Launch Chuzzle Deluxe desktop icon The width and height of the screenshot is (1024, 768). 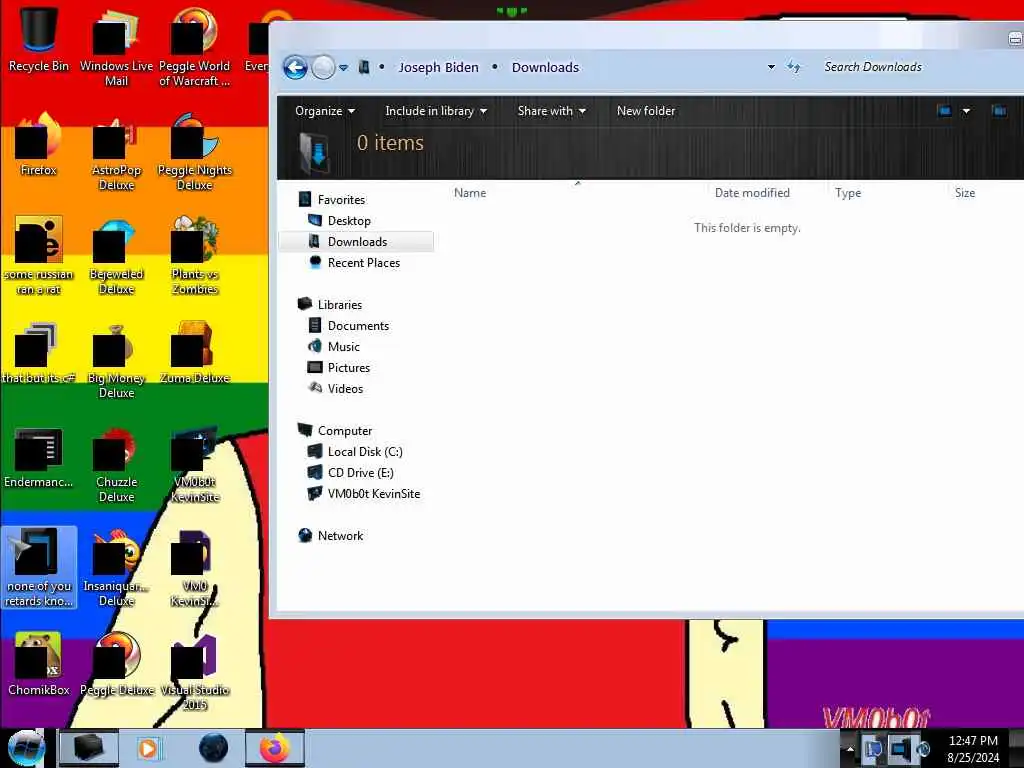(116, 465)
